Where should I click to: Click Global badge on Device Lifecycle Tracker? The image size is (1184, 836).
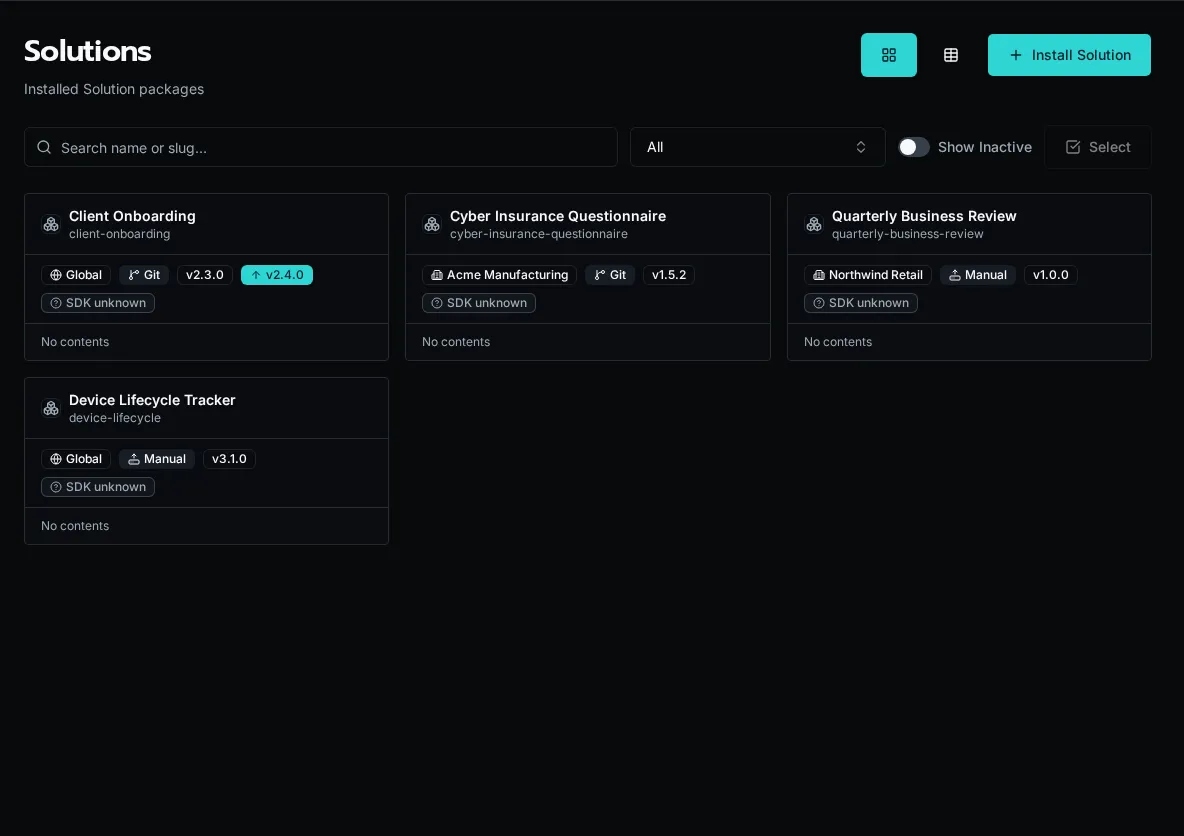click(76, 459)
